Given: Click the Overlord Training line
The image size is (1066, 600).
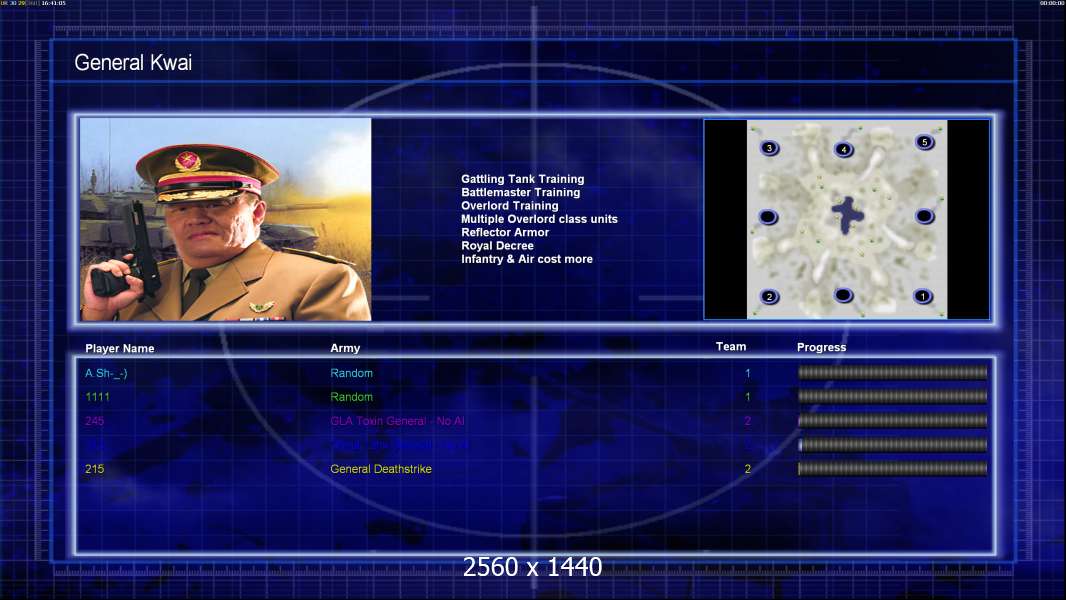Looking at the screenshot, I should 510,206.
